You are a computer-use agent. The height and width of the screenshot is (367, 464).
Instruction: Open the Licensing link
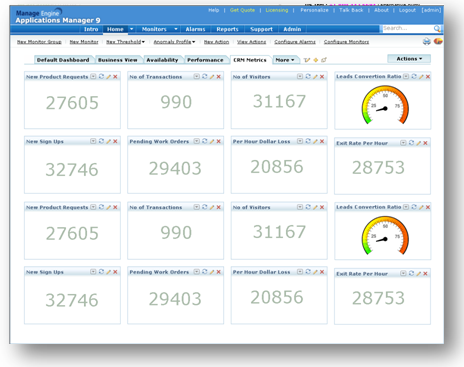coord(277,10)
